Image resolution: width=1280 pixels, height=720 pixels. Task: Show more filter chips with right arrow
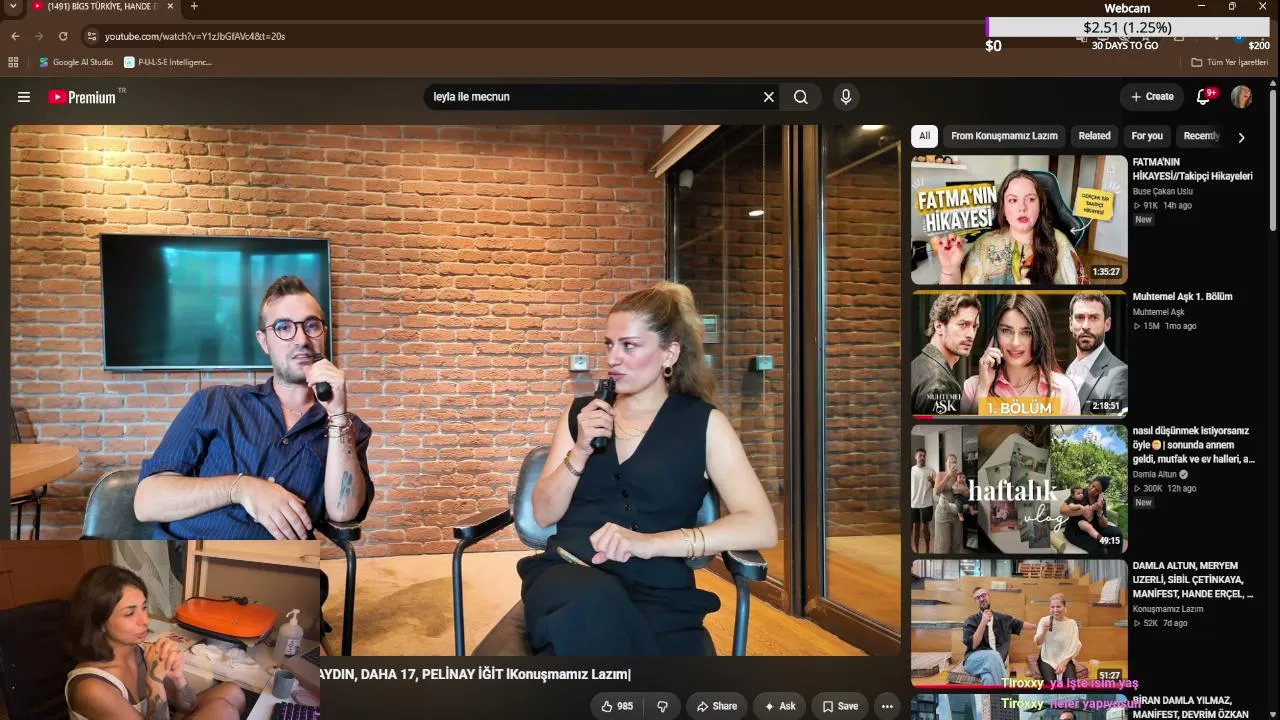[x=1241, y=137]
